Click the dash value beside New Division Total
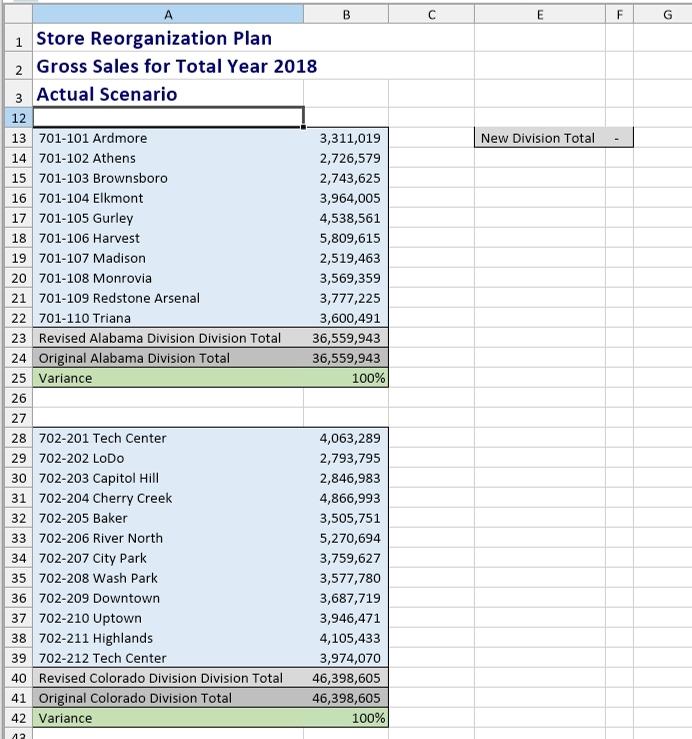The image size is (692, 739). click(619, 138)
